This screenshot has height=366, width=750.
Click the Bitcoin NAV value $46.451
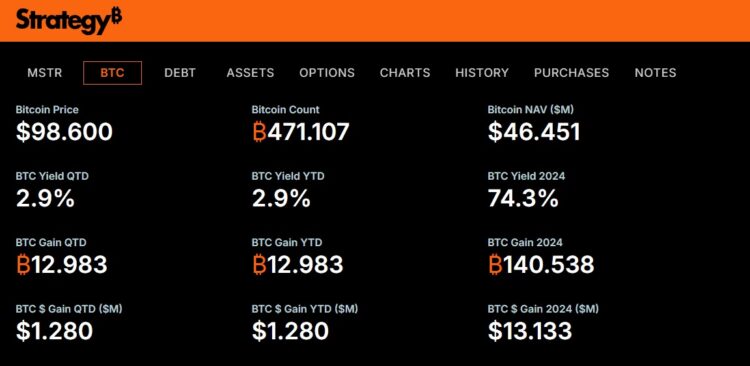(x=534, y=132)
